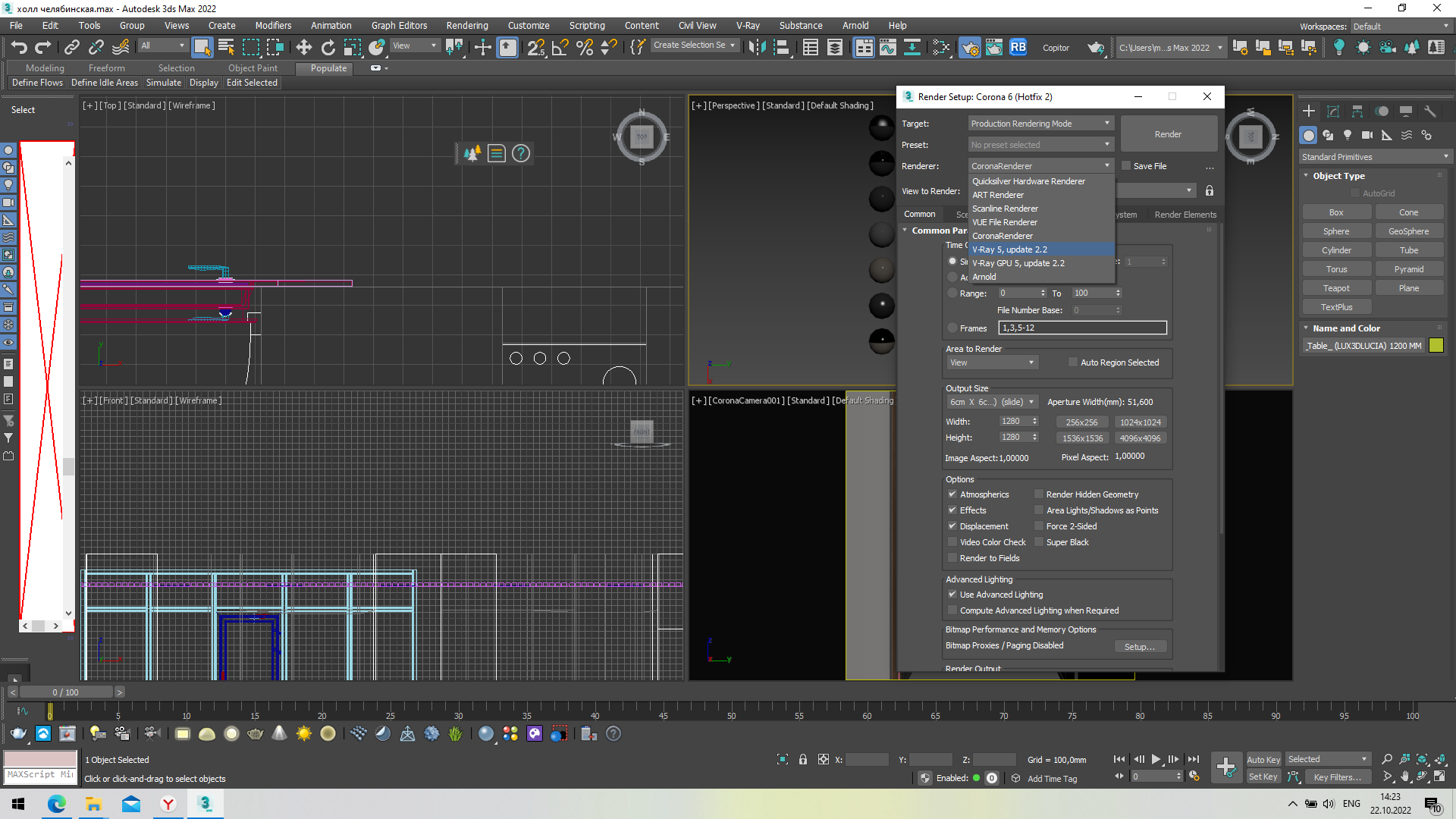The height and width of the screenshot is (819, 1456).
Task: Click the blue RB toolbar icon
Action: point(1018,47)
